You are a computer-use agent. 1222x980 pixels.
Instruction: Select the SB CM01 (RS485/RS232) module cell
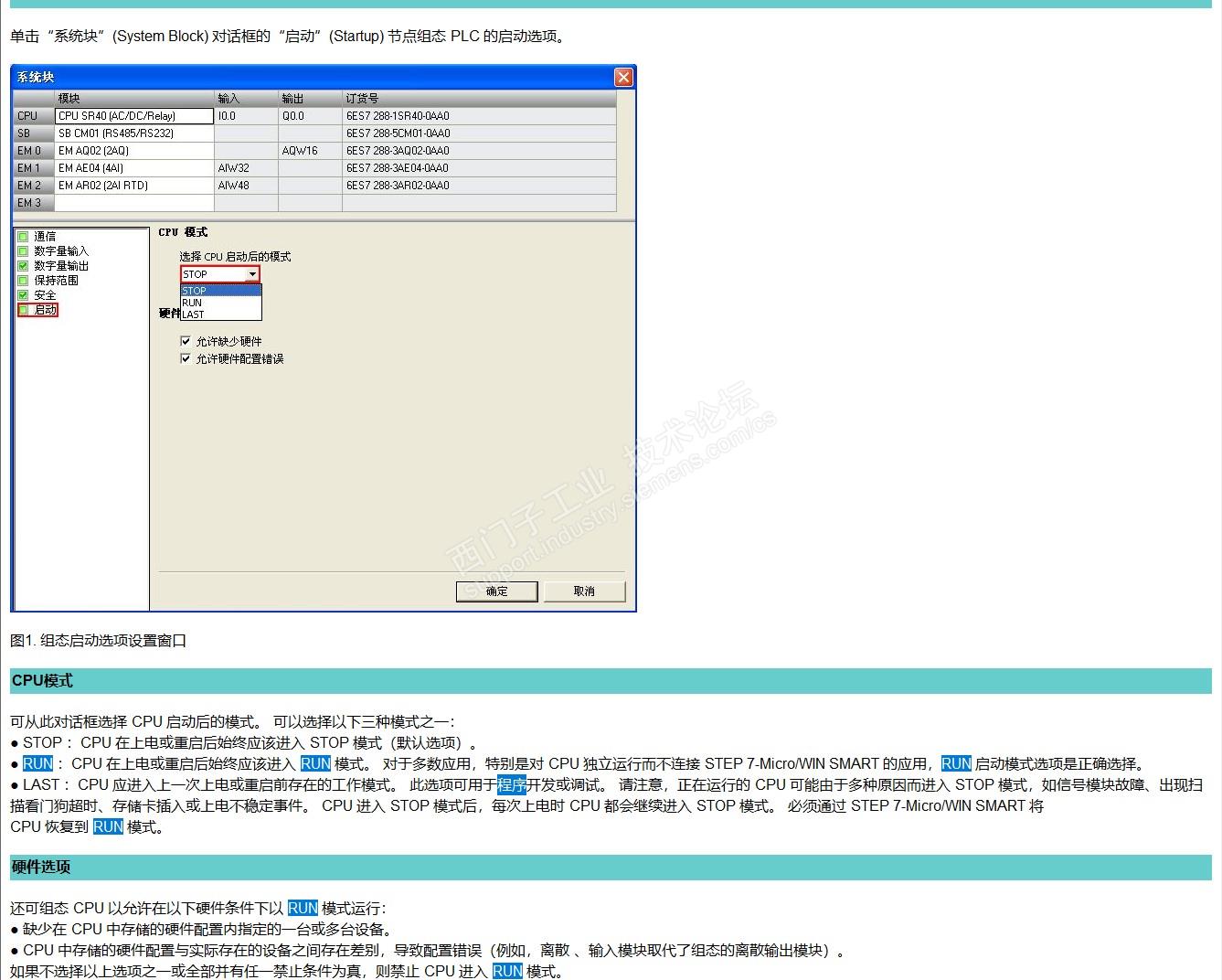(x=134, y=133)
